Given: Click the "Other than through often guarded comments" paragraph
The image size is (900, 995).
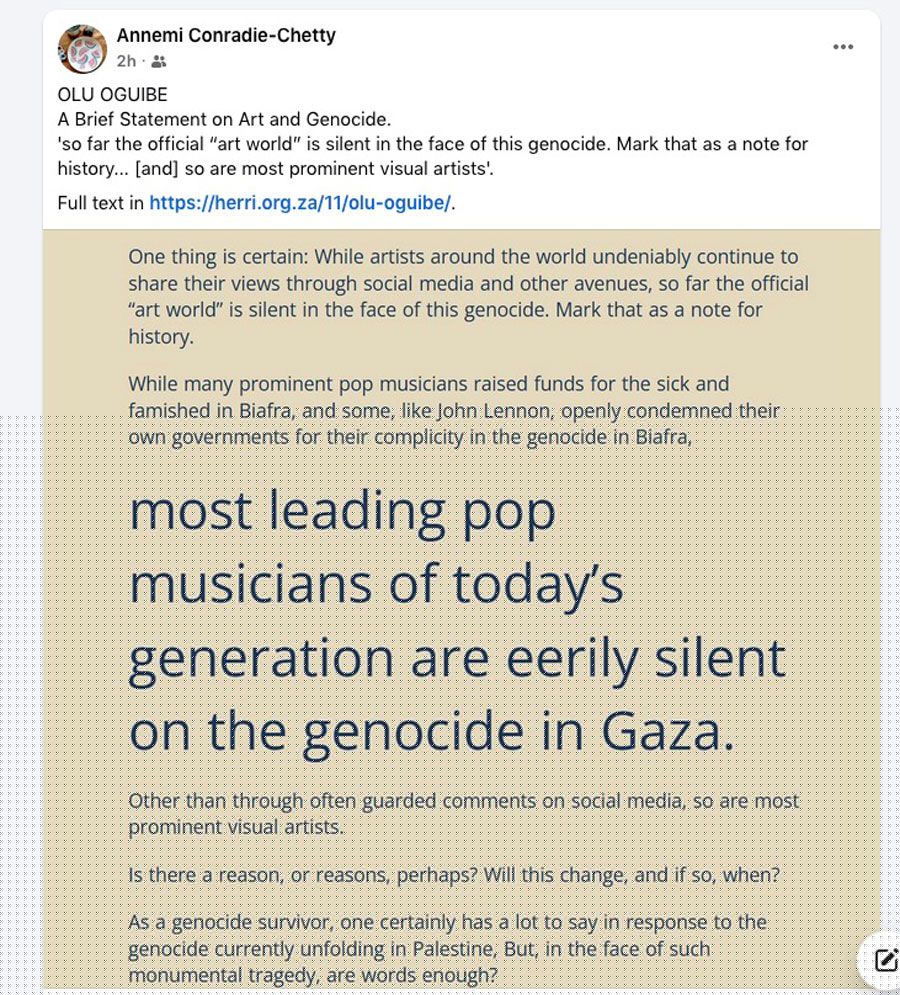Looking at the screenshot, I should (463, 814).
